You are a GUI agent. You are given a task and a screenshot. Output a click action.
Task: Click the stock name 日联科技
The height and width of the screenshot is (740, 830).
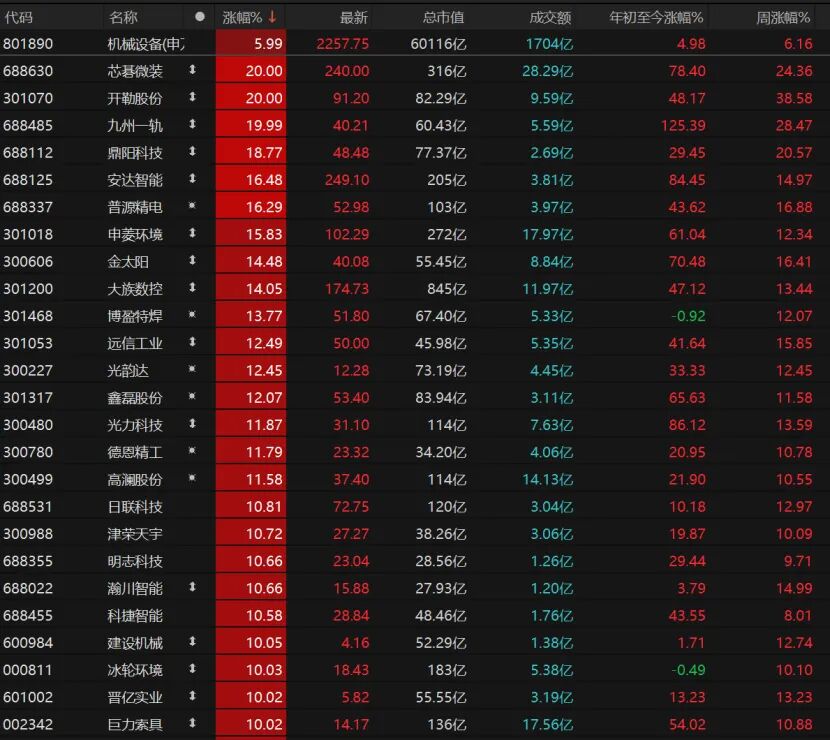pos(135,507)
